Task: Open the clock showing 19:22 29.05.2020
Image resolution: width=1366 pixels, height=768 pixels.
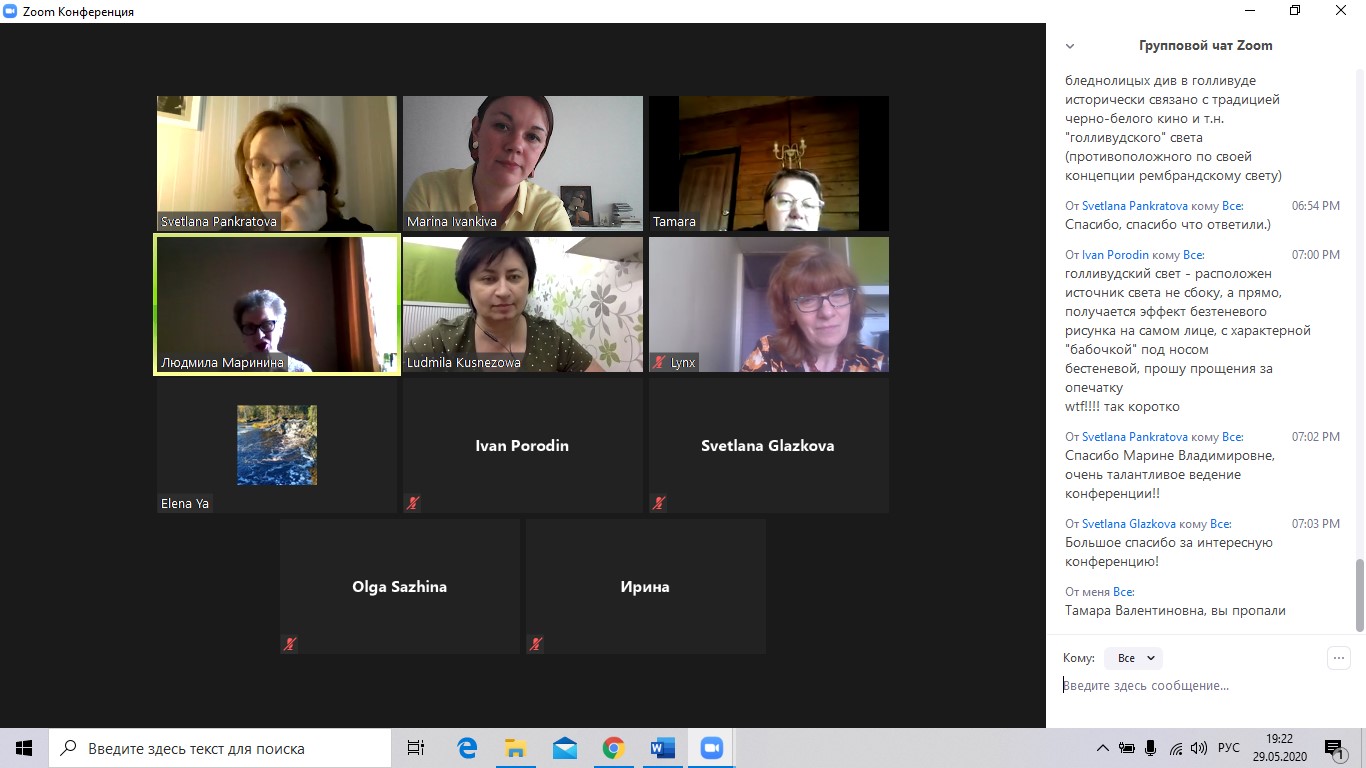Action: click(1280, 748)
